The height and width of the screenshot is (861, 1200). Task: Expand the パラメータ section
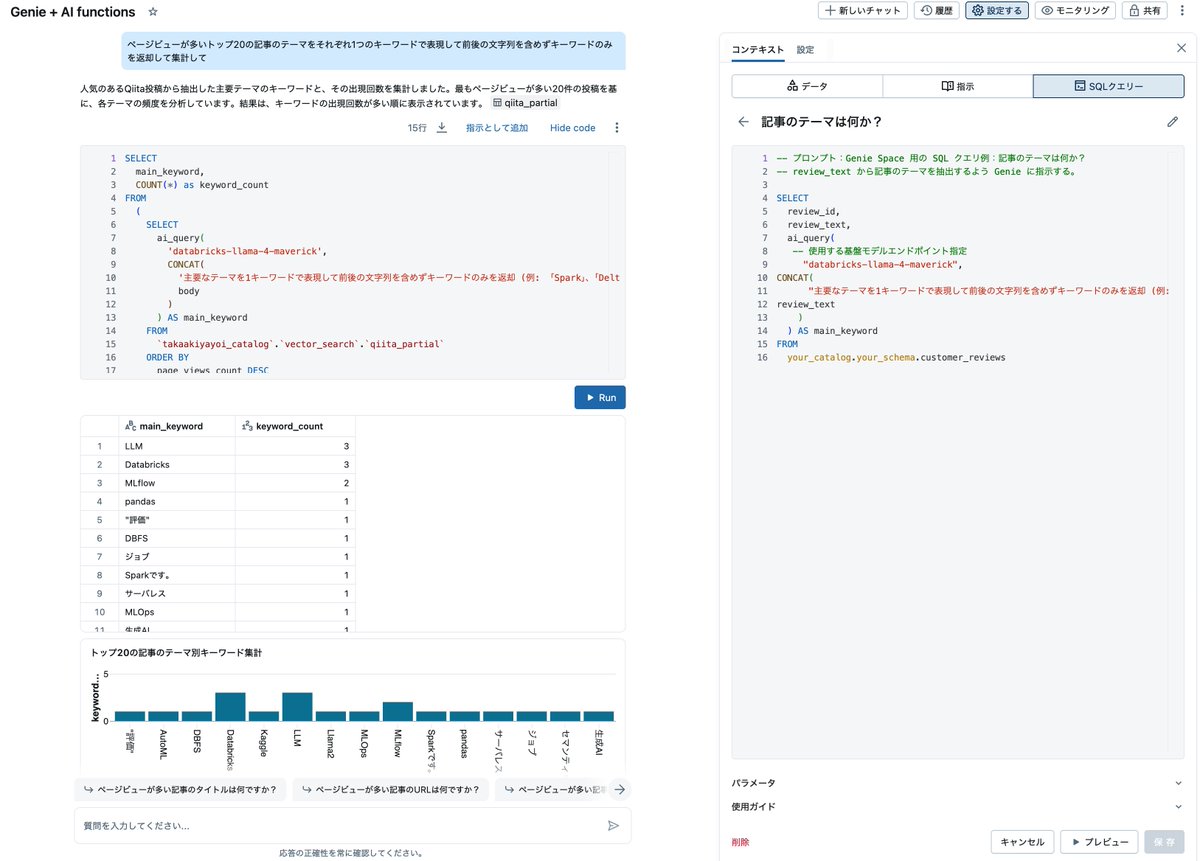click(957, 783)
